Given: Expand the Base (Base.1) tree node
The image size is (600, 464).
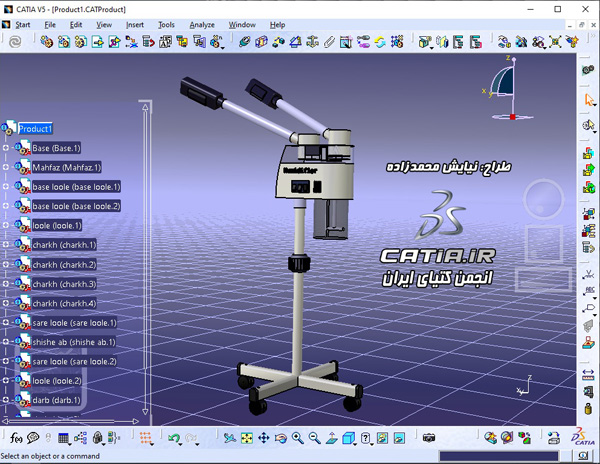Looking at the screenshot, I should point(6,148).
